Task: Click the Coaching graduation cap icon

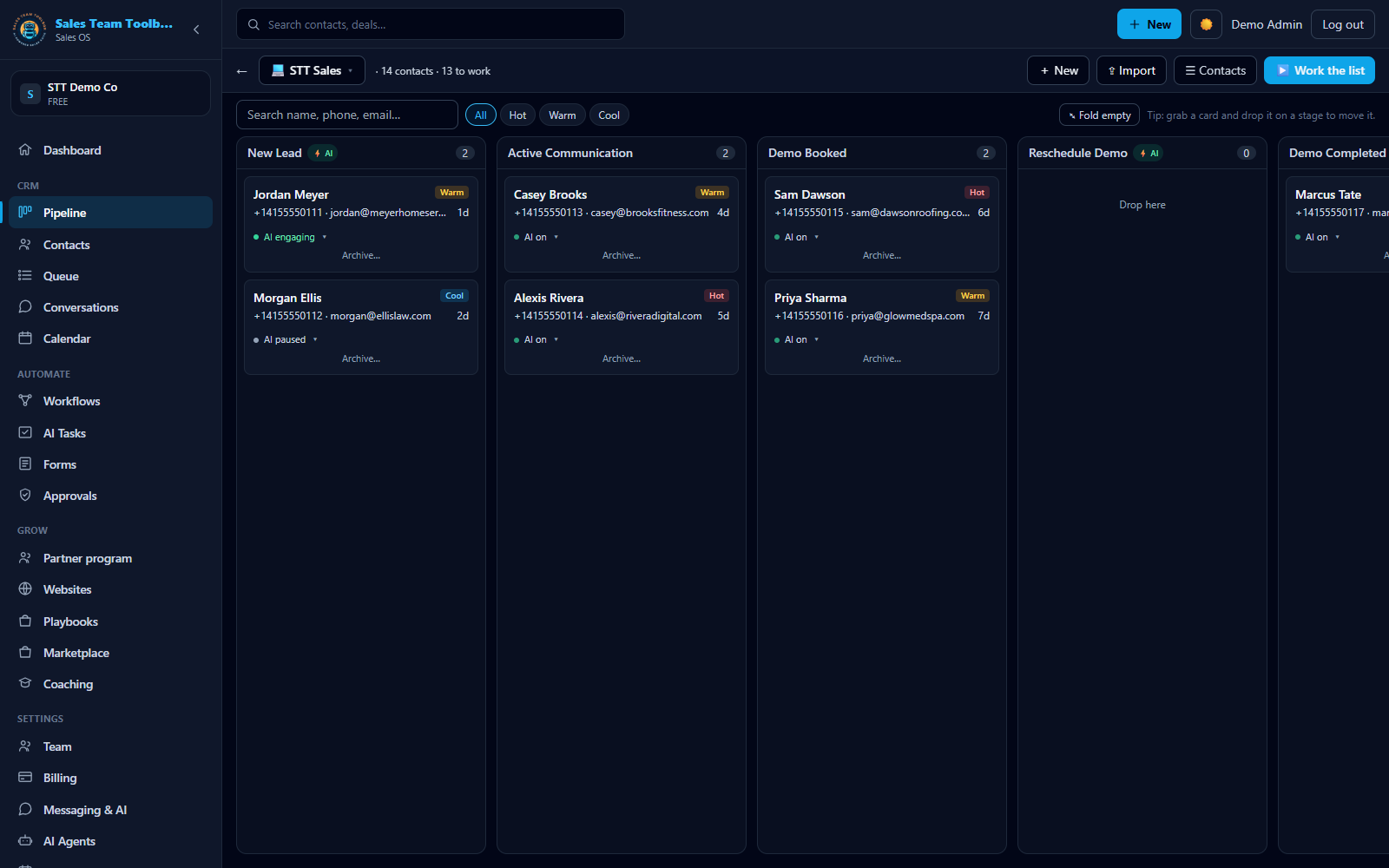Action: [25, 684]
